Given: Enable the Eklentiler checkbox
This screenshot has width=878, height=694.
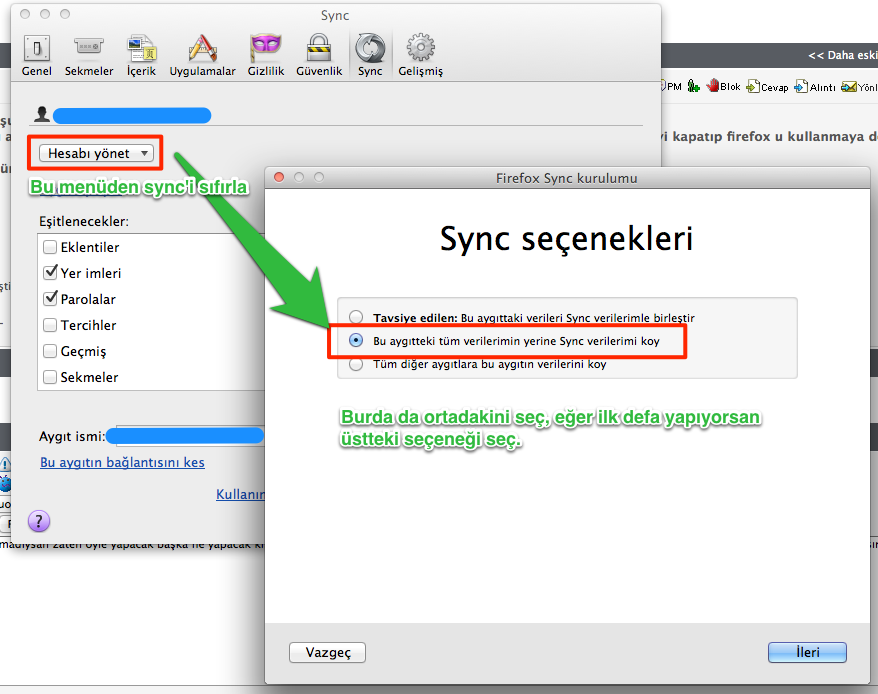Looking at the screenshot, I should tap(50, 247).
